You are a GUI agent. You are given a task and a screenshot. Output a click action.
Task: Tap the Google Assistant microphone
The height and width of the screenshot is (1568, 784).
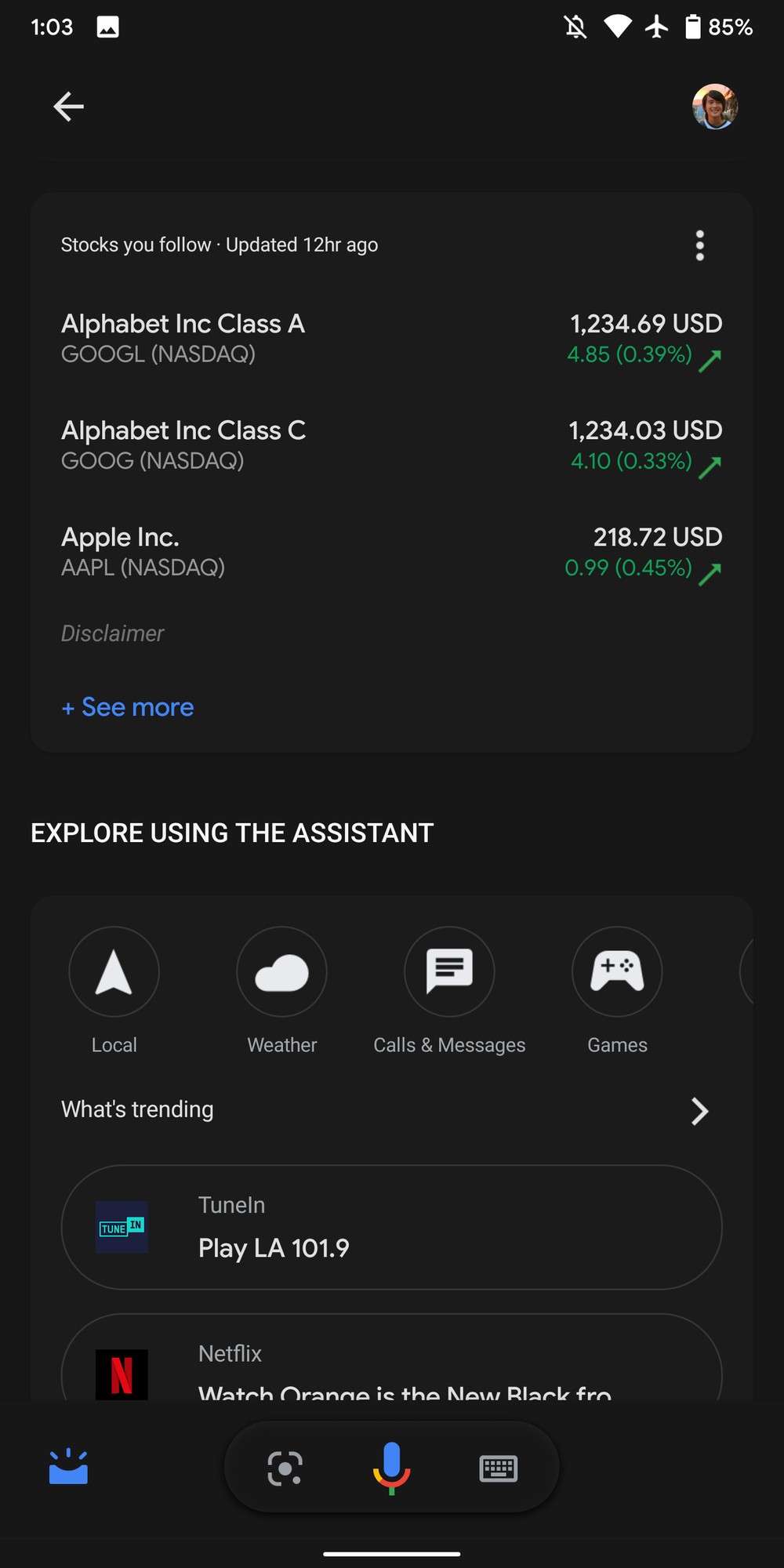(391, 1468)
